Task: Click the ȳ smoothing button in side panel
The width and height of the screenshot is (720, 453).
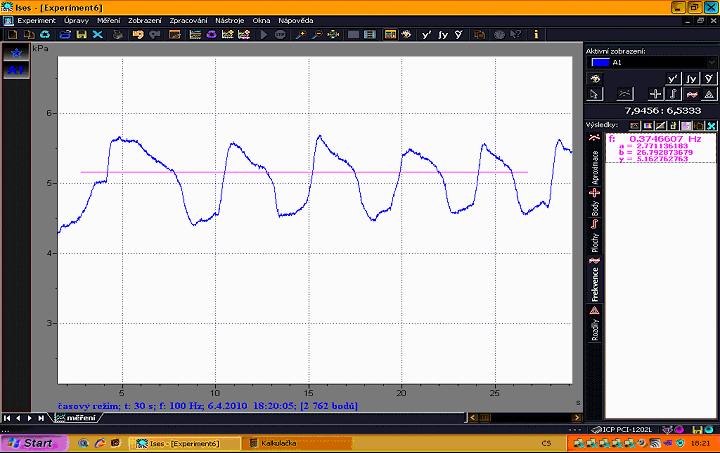Action: [709, 79]
